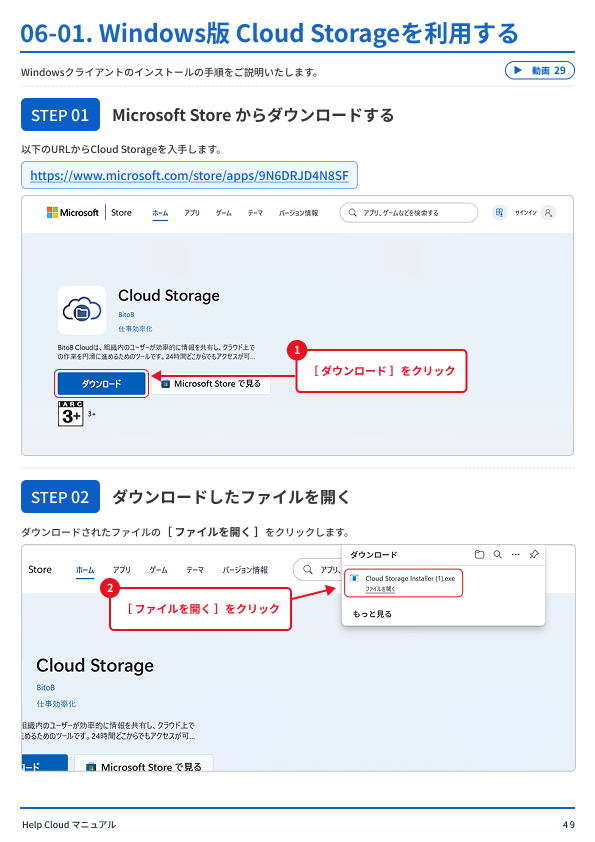The image size is (595, 842).
Task: Click the Help Cloud マニュアル footer text
Action: pyautogui.click(x=69, y=825)
